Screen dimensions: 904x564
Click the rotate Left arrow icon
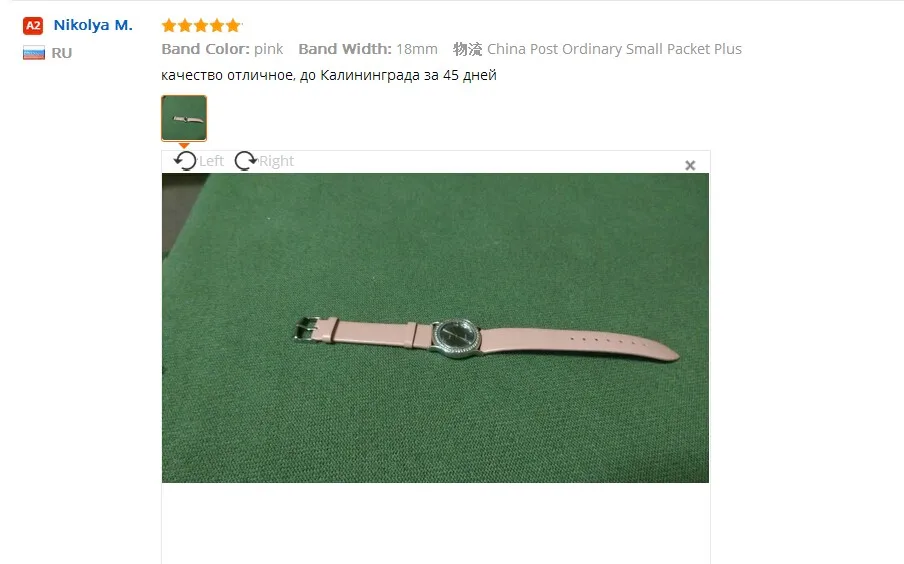(x=185, y=161)
